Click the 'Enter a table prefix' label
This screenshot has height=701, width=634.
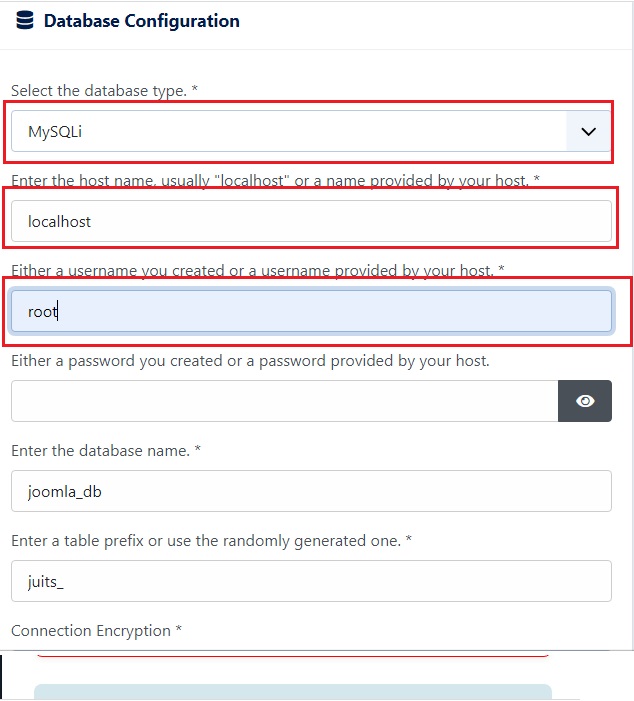tap(211, 541)
